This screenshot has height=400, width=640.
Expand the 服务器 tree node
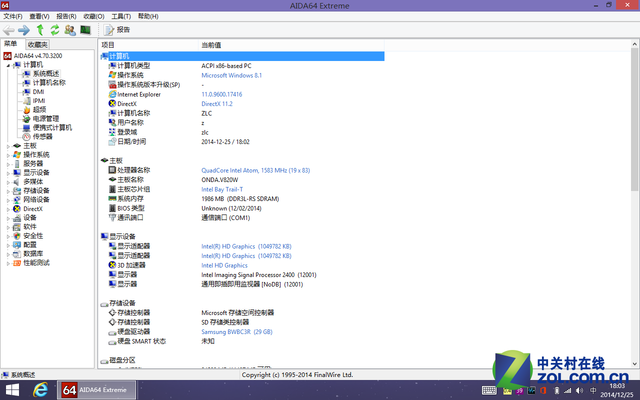(8, 164)
